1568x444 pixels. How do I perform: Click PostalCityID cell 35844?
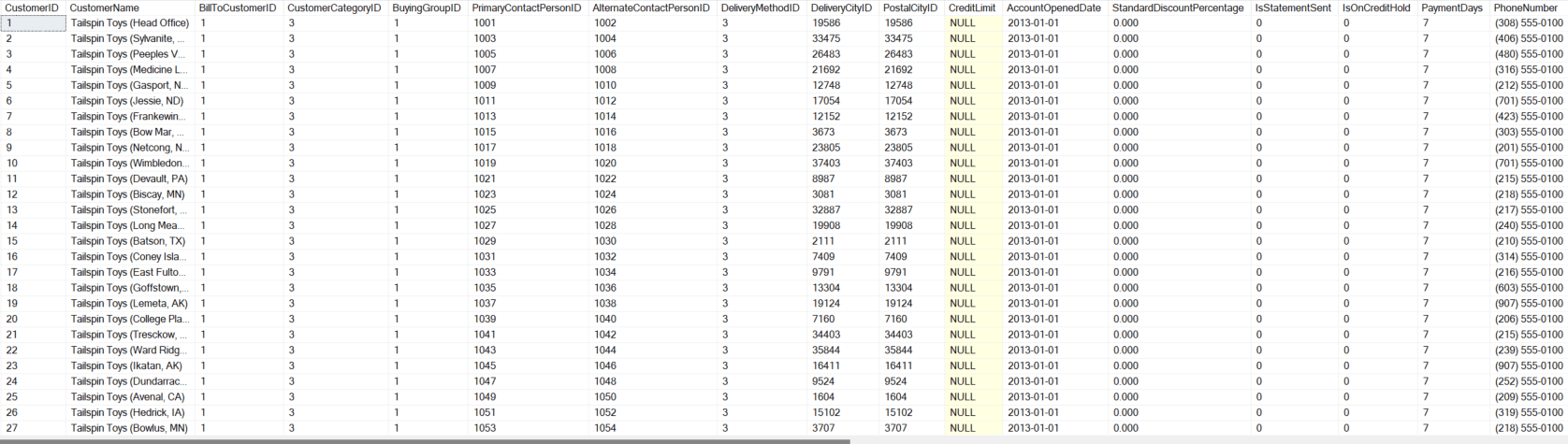click(x=911, y=351)
